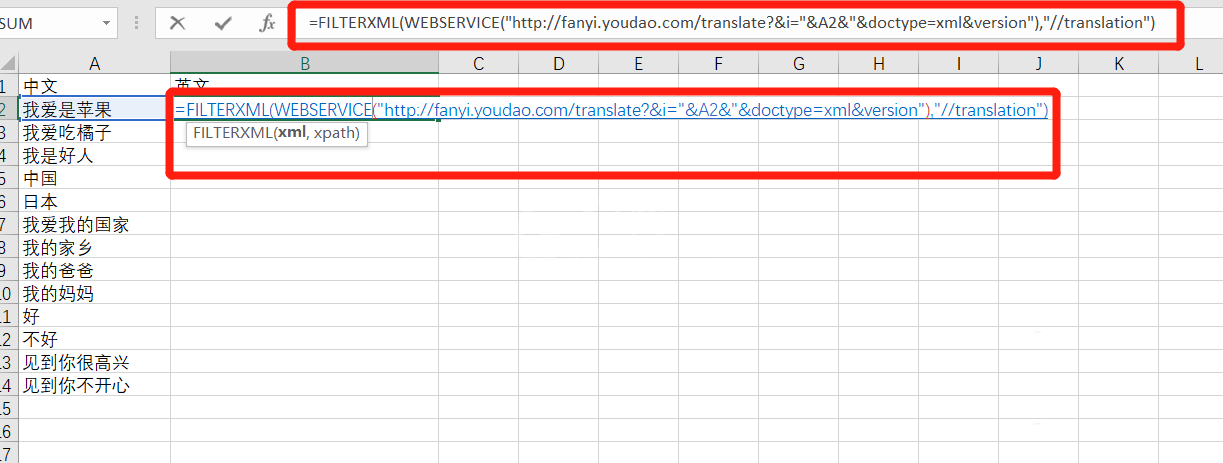Click inside the formula bar text
This screenshot has height=463, width=1223.
point(732,23)
